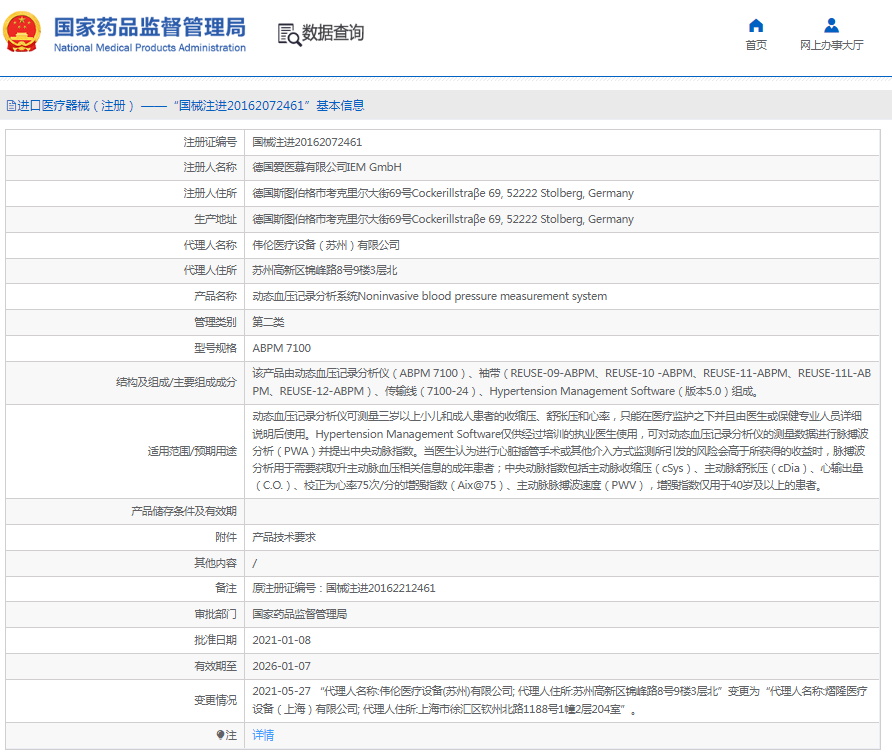
Task: Click the agent name 伟伦医疗设备(苏州)有限公司 cell
Action: point(325,244)
